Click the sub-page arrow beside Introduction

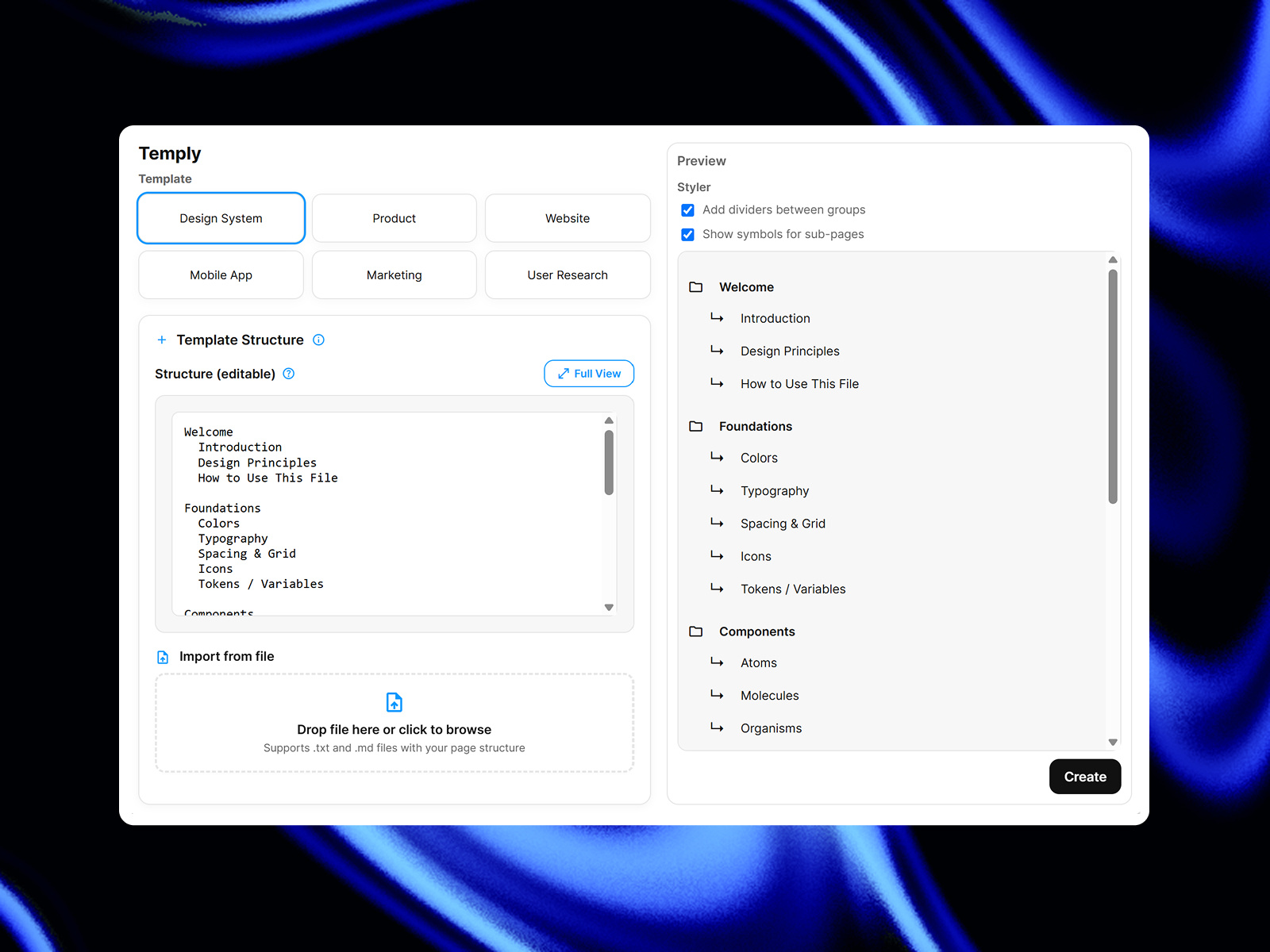coord(717,317)
